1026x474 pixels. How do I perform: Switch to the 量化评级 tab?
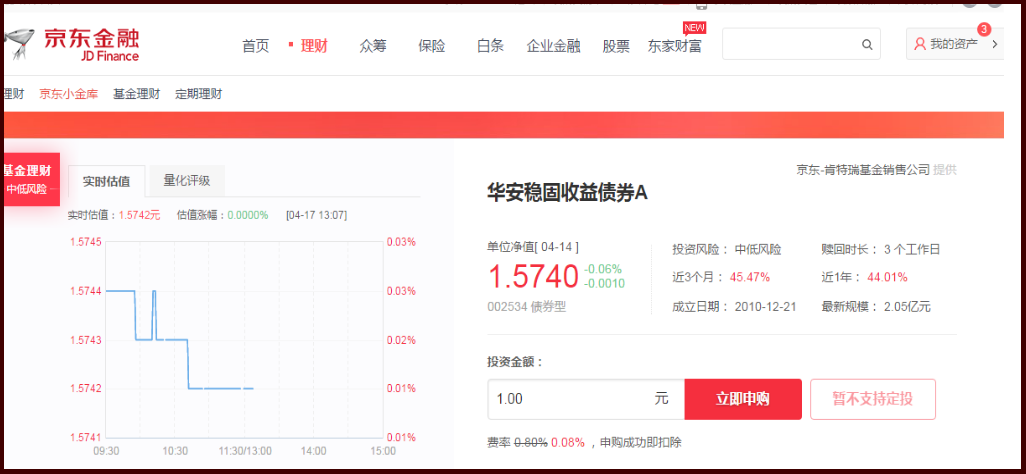[187, 181]
